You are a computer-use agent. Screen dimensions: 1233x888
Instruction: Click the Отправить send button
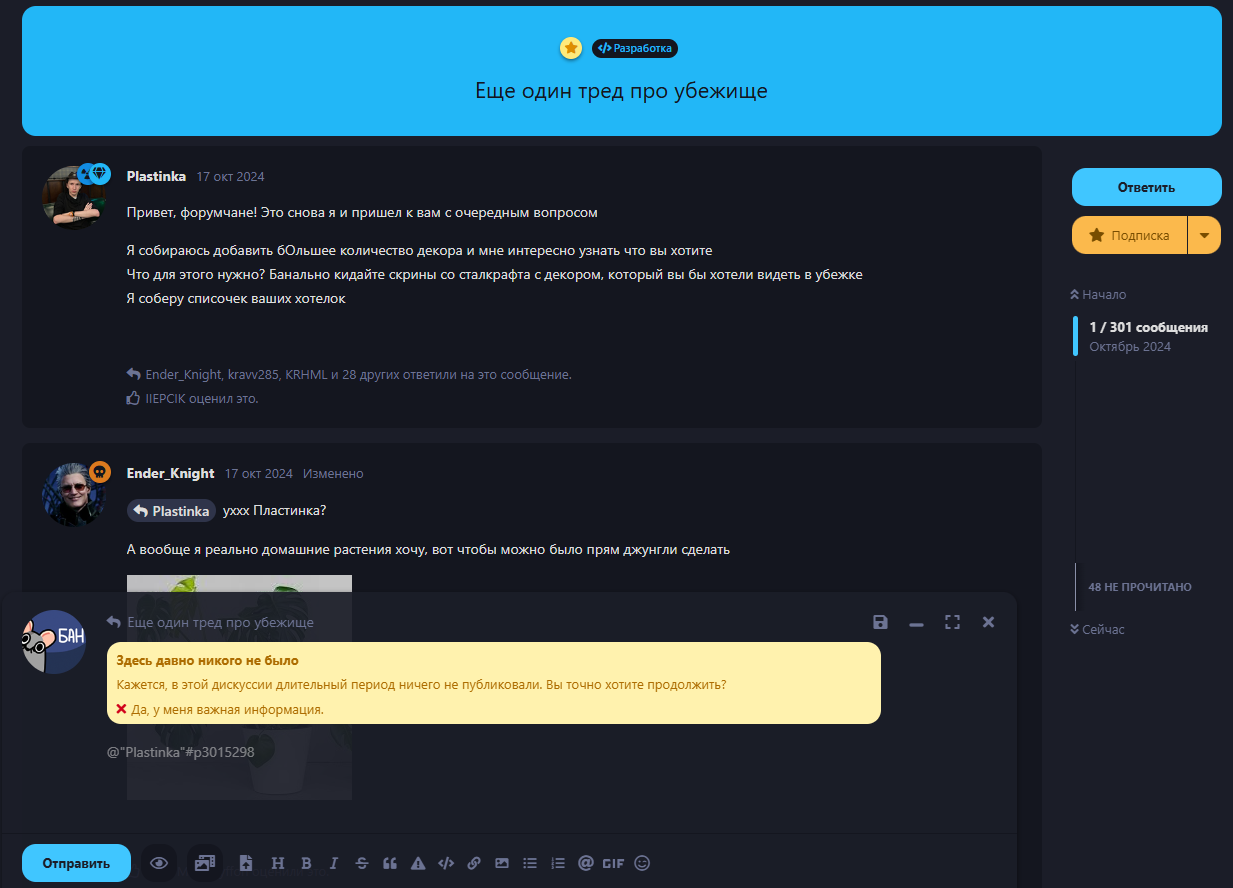76,863
